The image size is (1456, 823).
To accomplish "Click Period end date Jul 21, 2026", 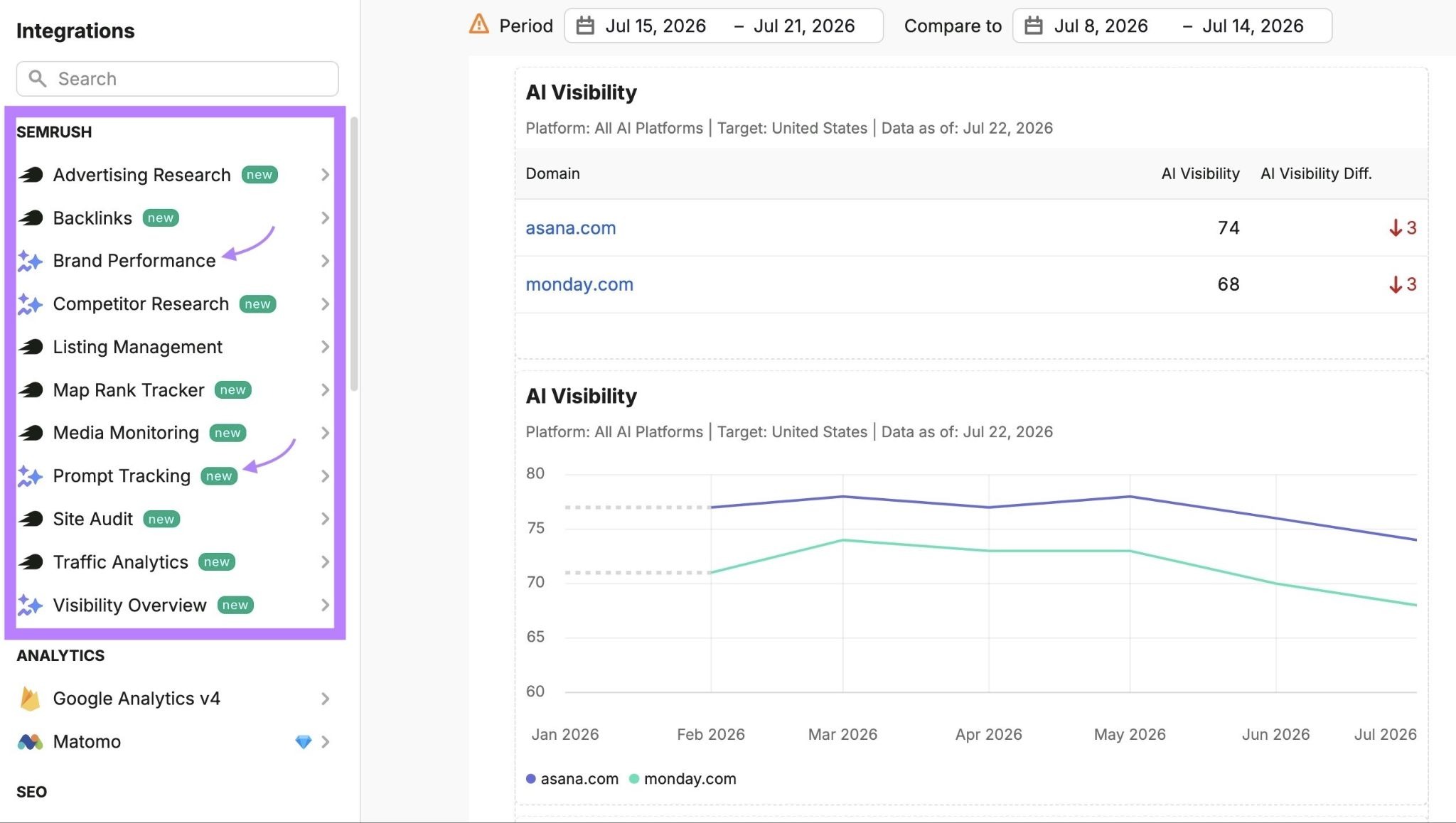I will pos(804,26).
